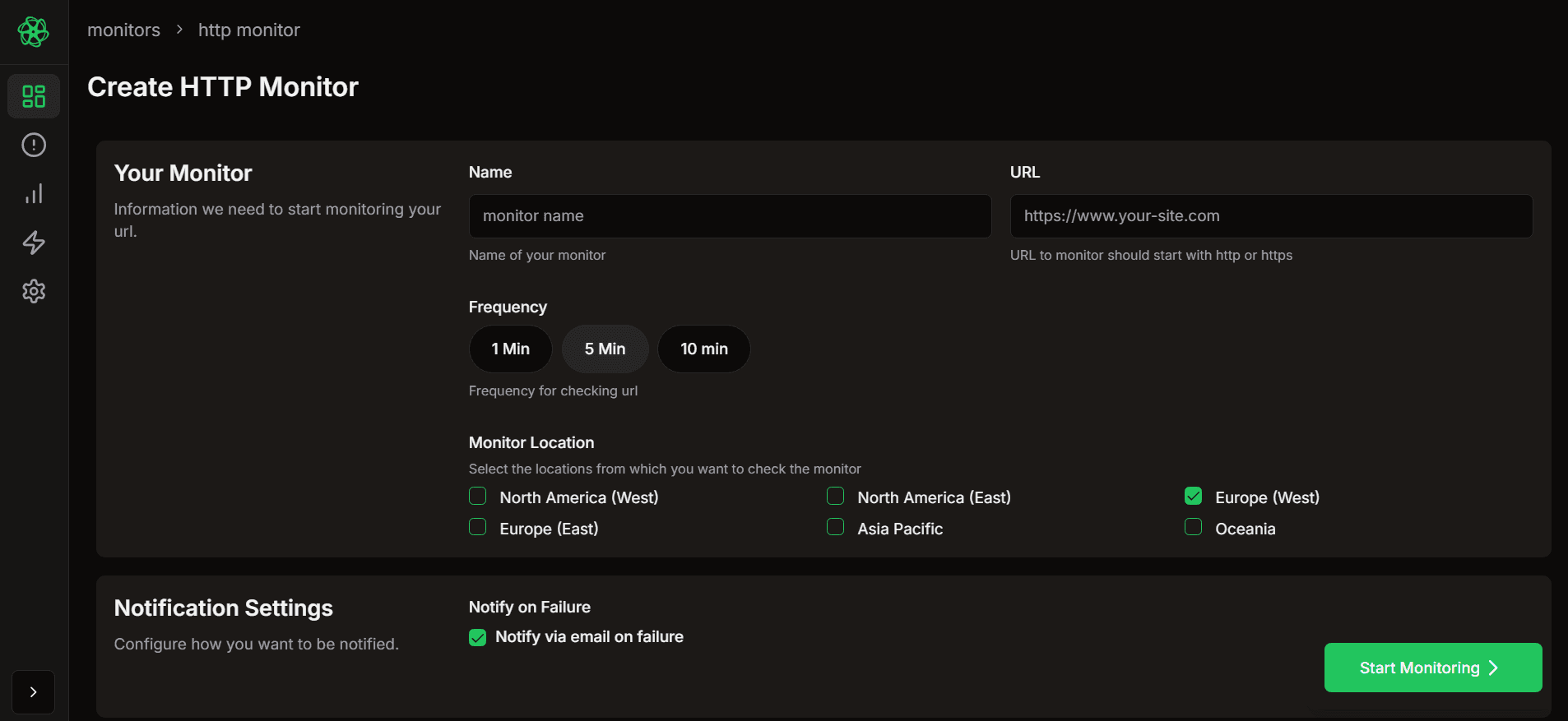1568x721 pixels.
Task: Focus the monitor name input field
Action: pos(730,216)
